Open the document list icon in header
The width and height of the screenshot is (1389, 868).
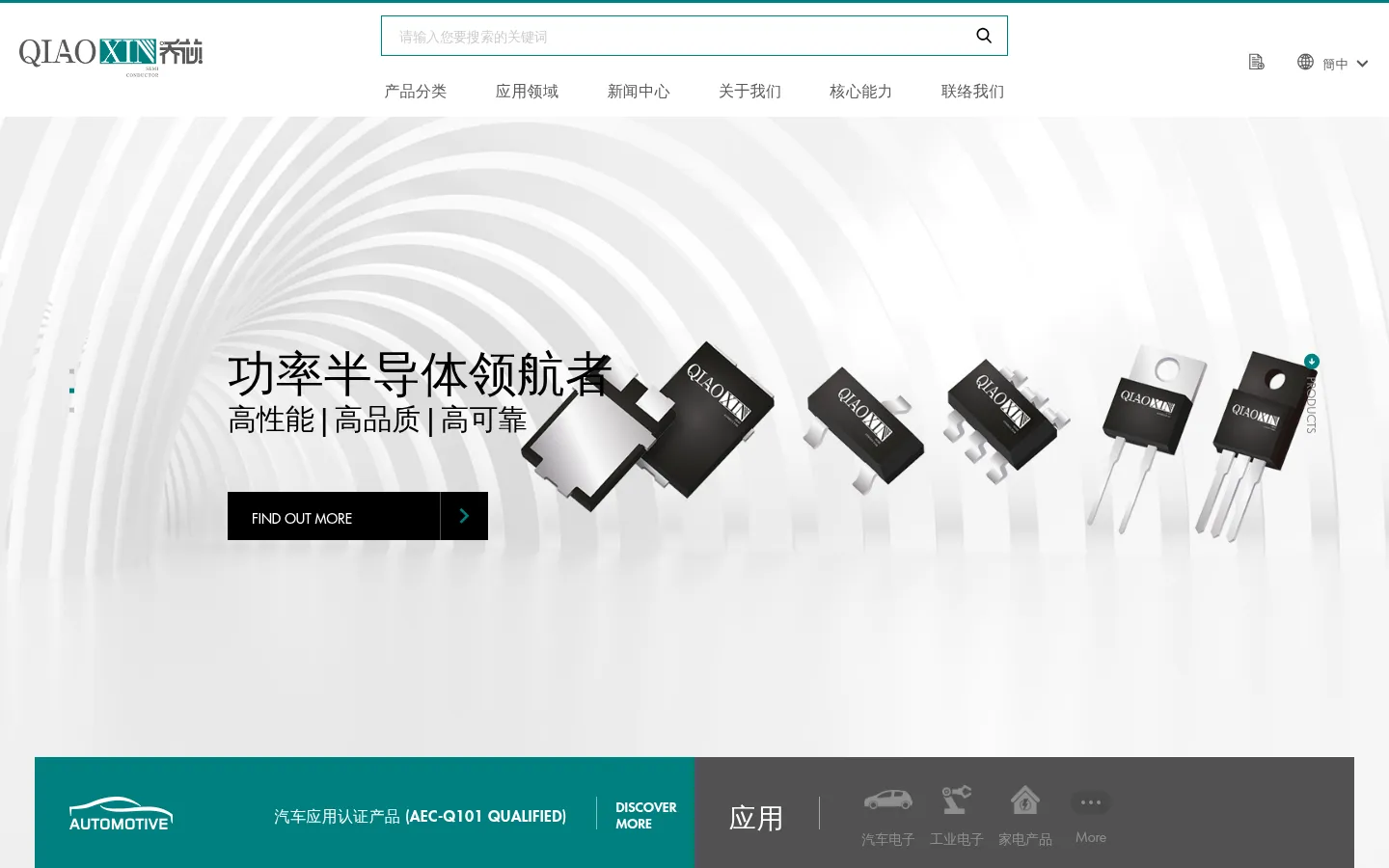point(1256,62)
